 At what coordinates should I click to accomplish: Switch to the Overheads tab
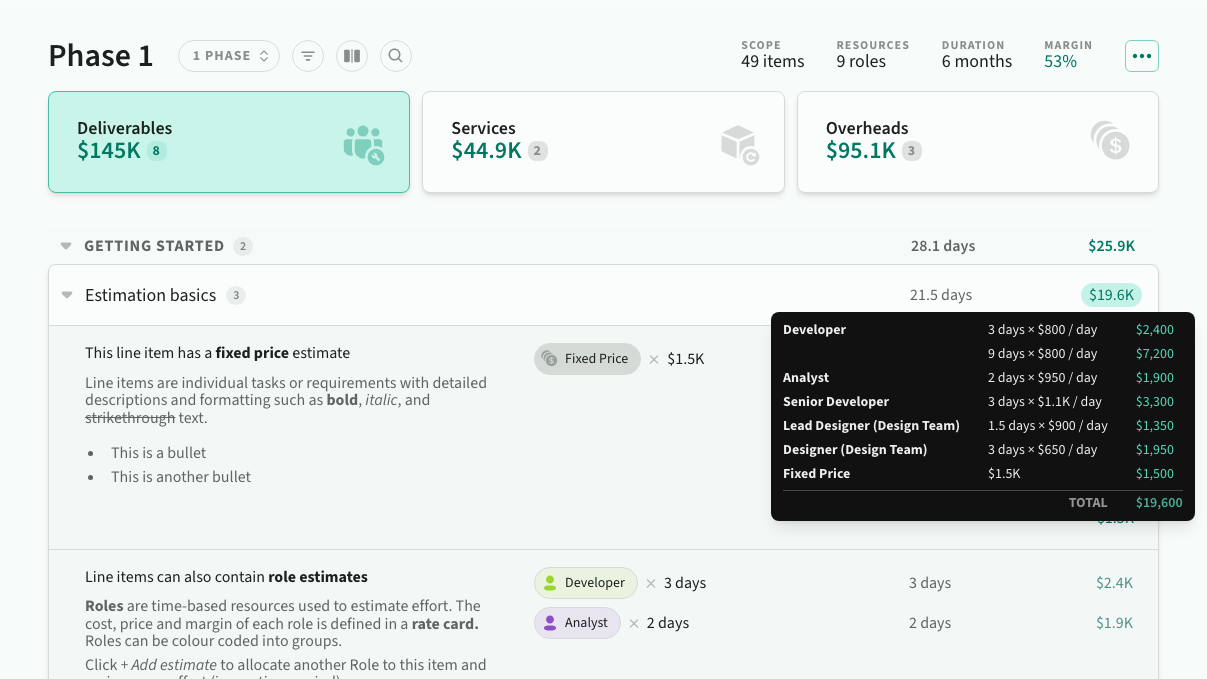(x=976, y=141)
